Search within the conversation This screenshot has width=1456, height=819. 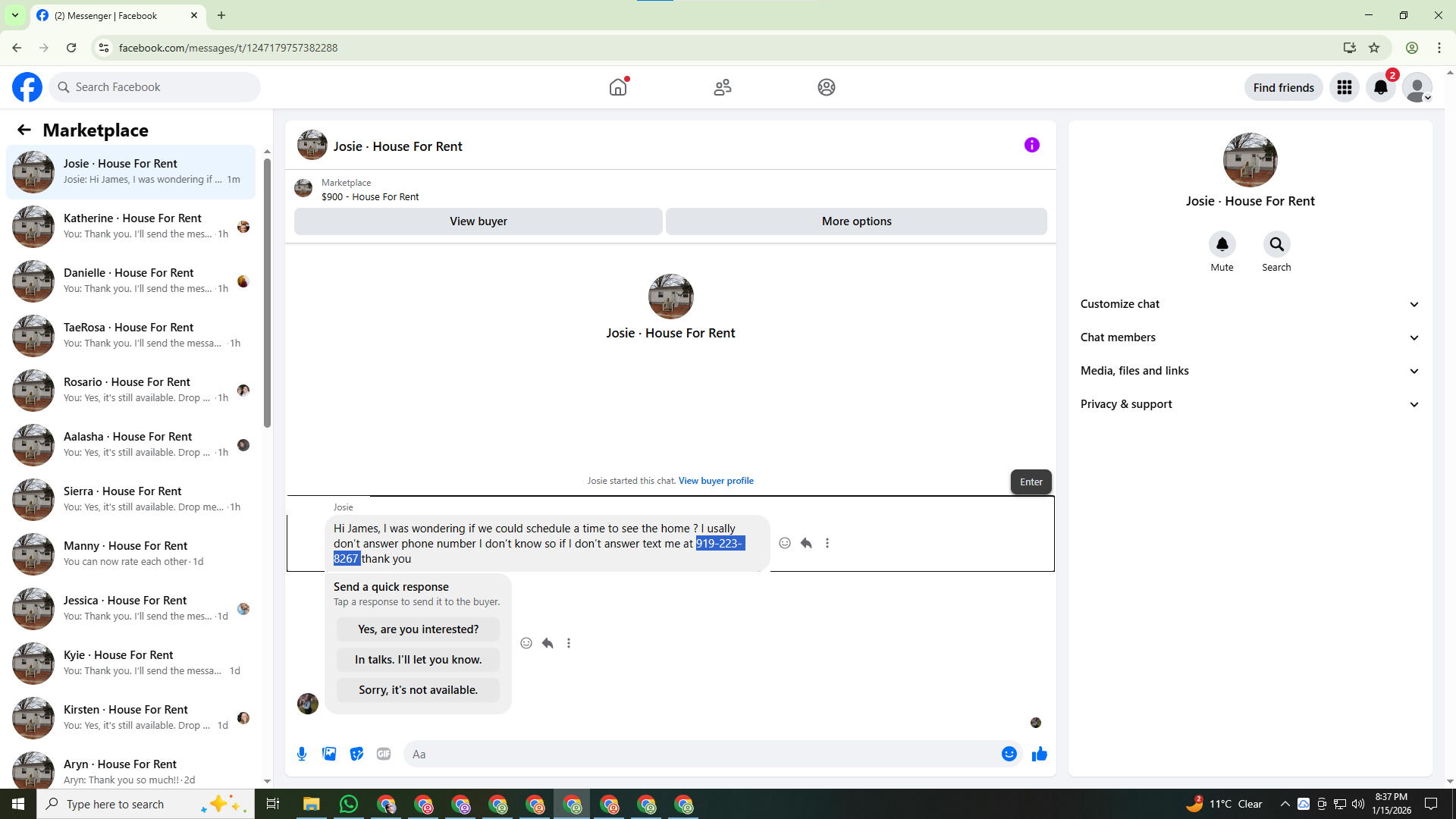(x=1276, y=244)
